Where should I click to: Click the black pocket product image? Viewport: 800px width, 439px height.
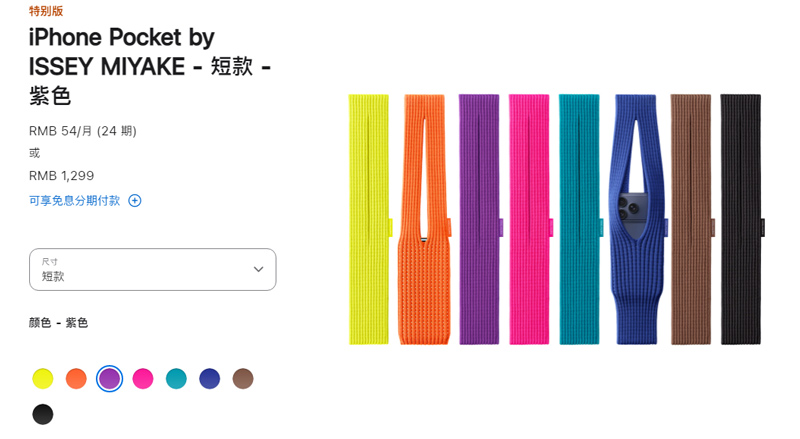tap(741, 219)
